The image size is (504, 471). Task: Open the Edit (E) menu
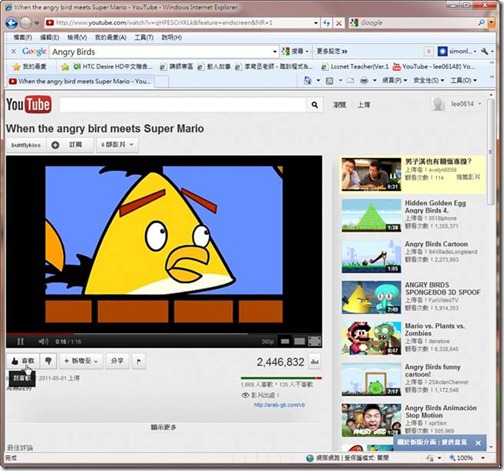point(49,37)
